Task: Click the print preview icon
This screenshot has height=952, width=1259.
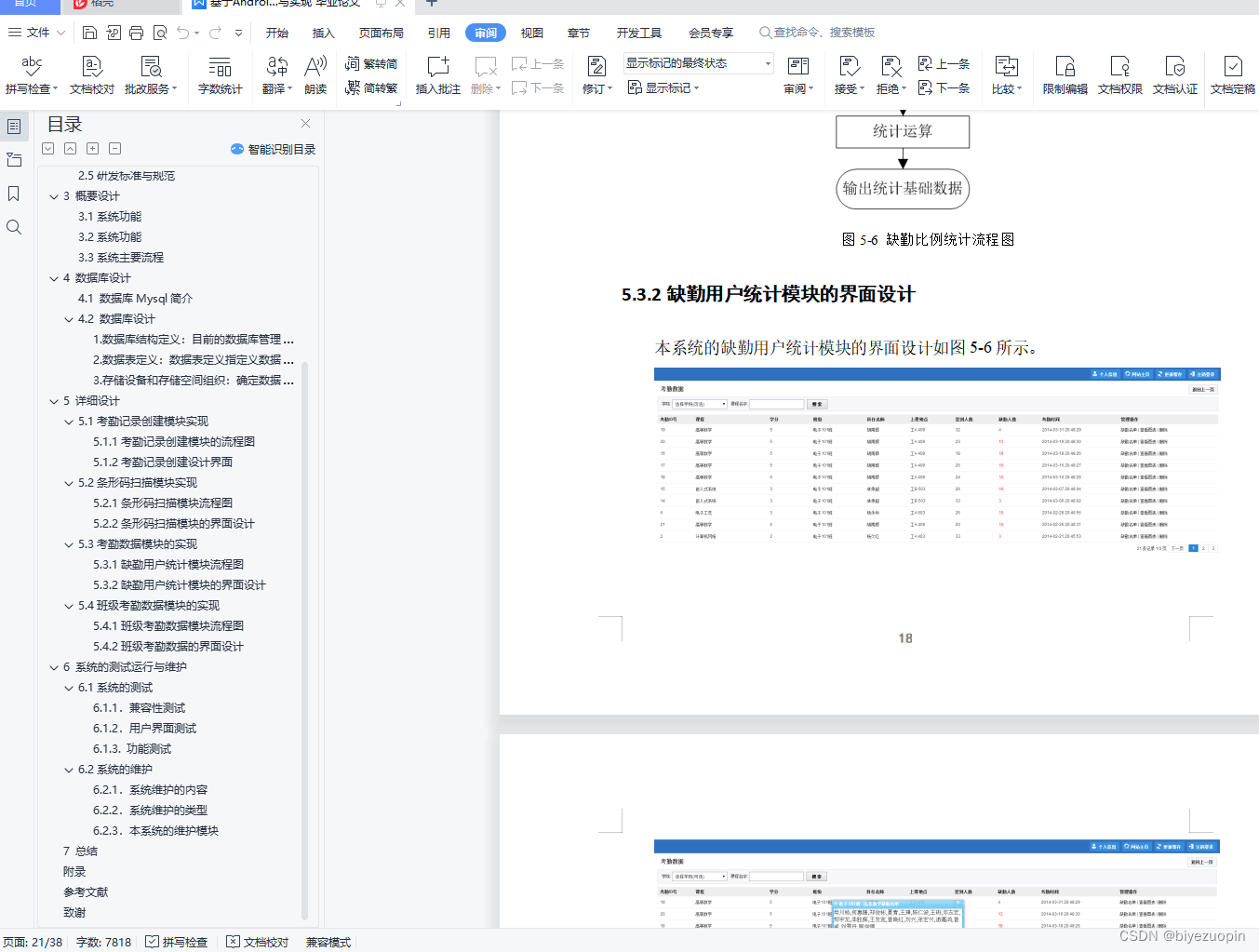Action: click(x=159, y=33)
